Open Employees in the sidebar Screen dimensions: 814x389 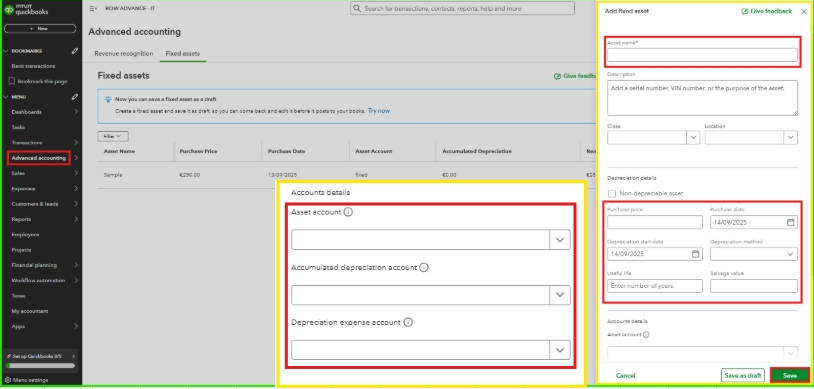pyautogui.click(x=25, y=234)
